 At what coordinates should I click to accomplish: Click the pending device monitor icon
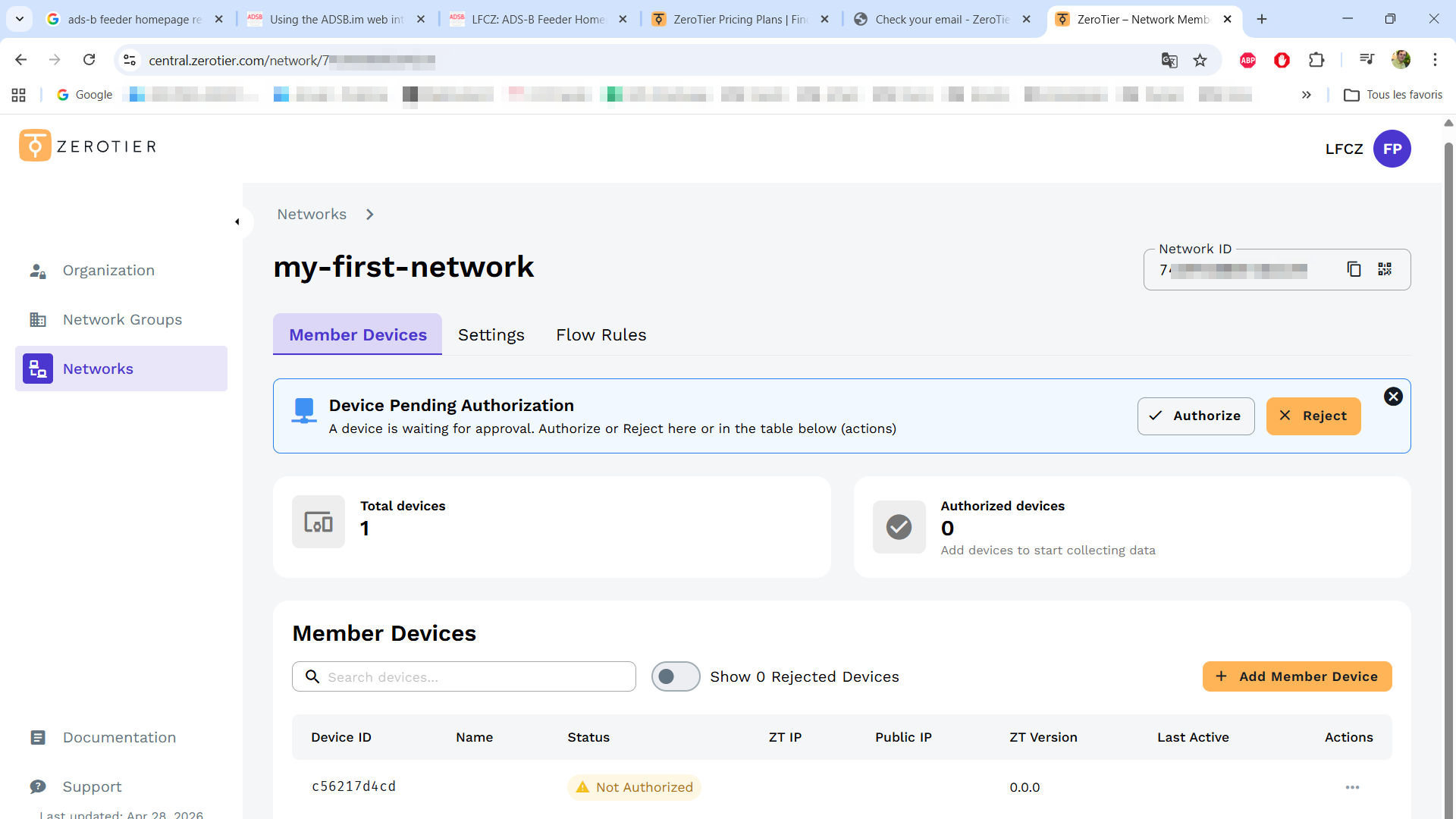click(304, 410)
